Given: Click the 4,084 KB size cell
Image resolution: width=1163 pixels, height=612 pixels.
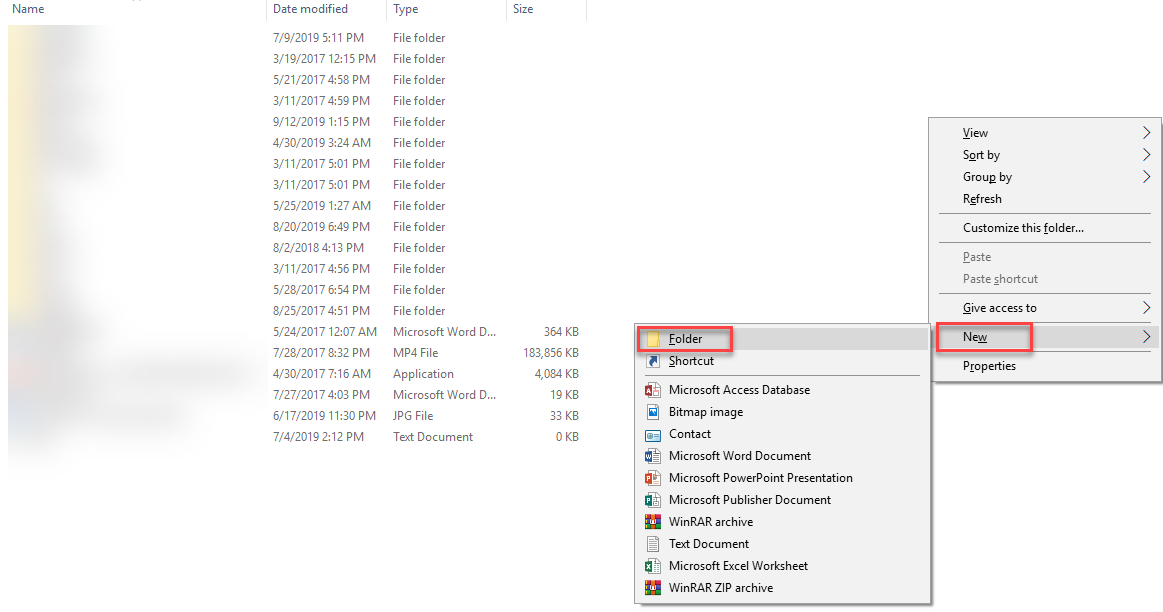Looking at the screenshot, I should (x=556, y=374).
